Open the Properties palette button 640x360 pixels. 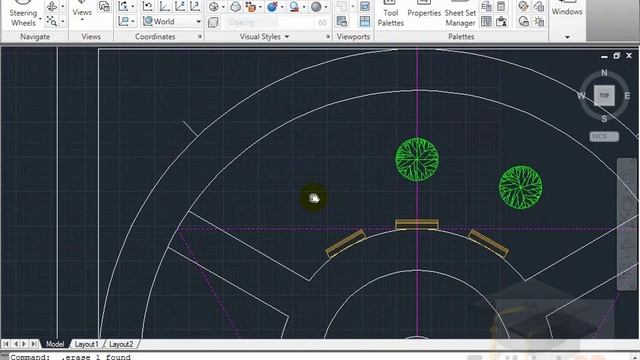coord(424,10)
